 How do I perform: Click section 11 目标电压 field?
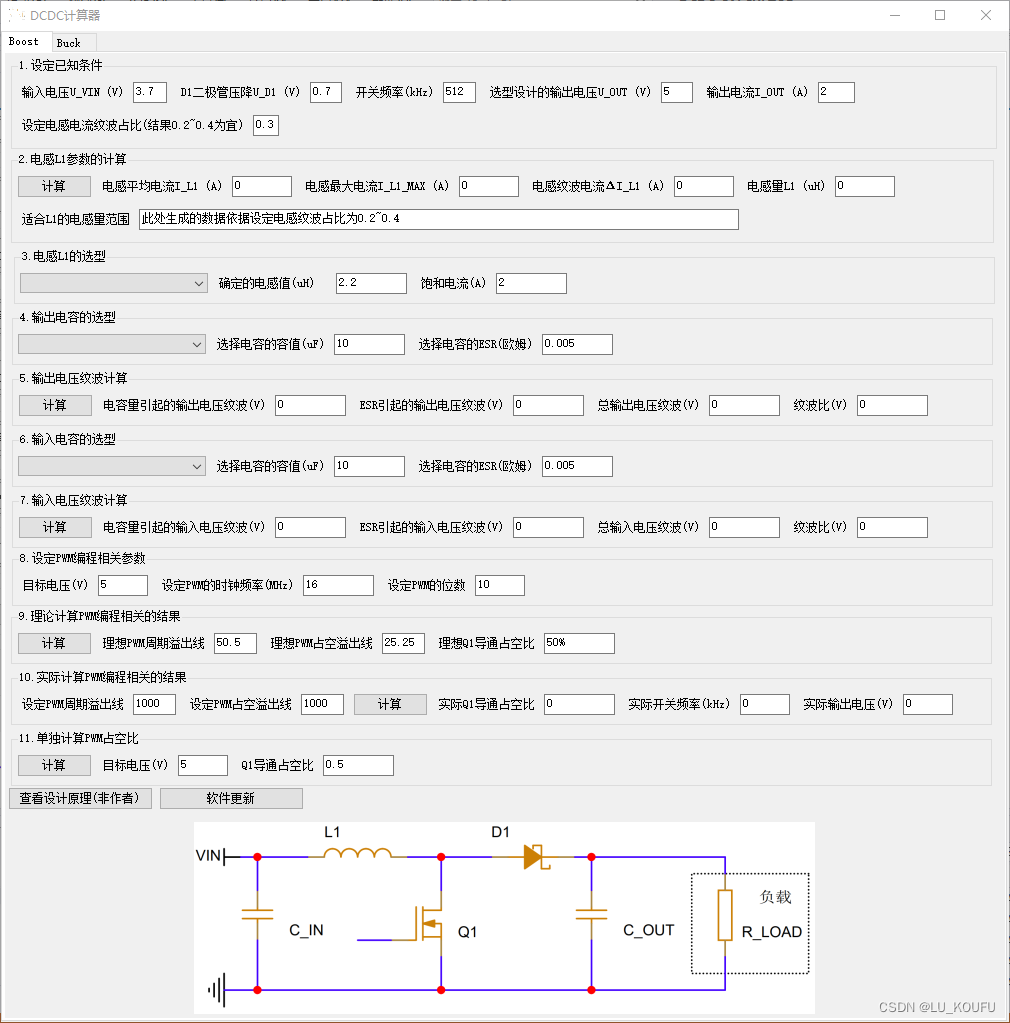(203, 765)
